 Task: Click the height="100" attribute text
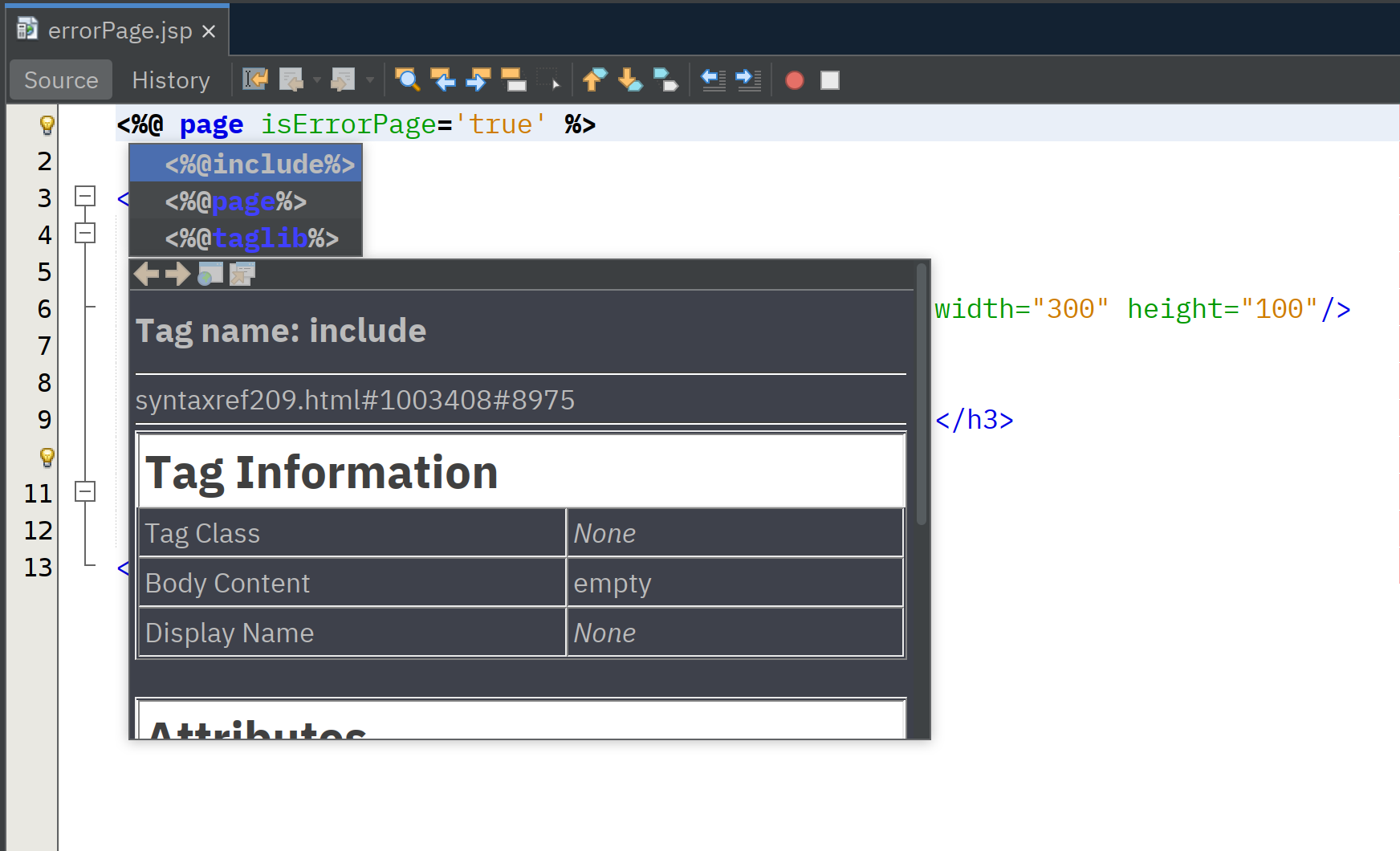click(1223, 309)
